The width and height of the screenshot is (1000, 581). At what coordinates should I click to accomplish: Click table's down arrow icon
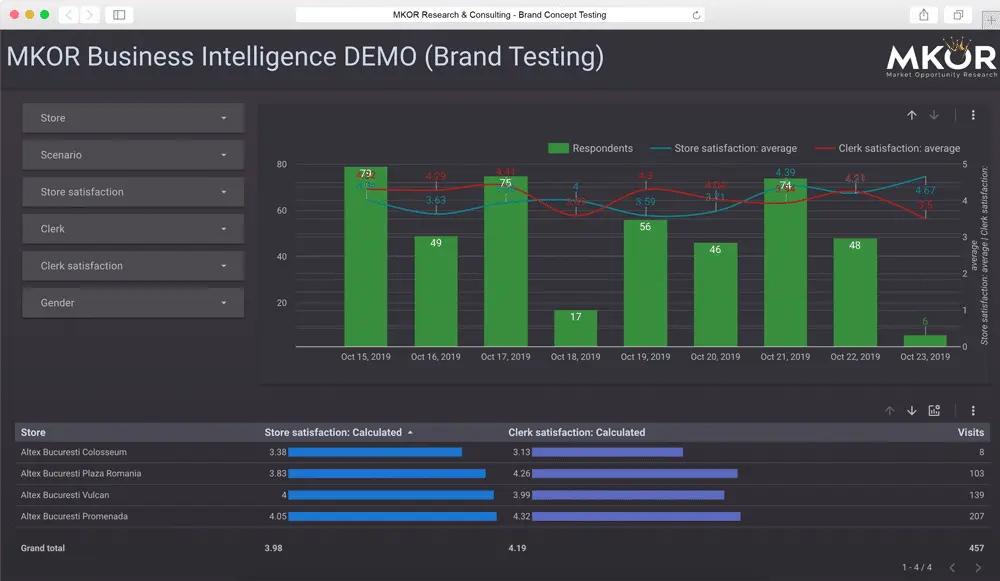912,411
